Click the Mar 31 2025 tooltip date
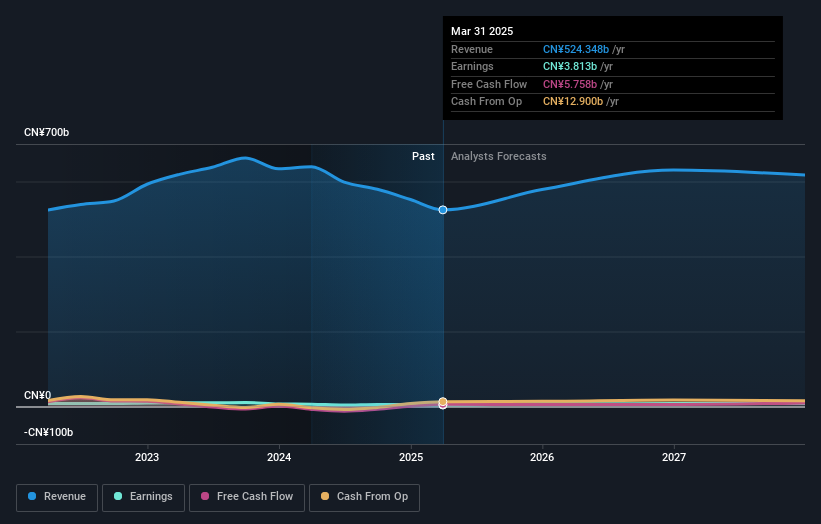The width and height of the screenshot is (821, 524). (482, 31)
